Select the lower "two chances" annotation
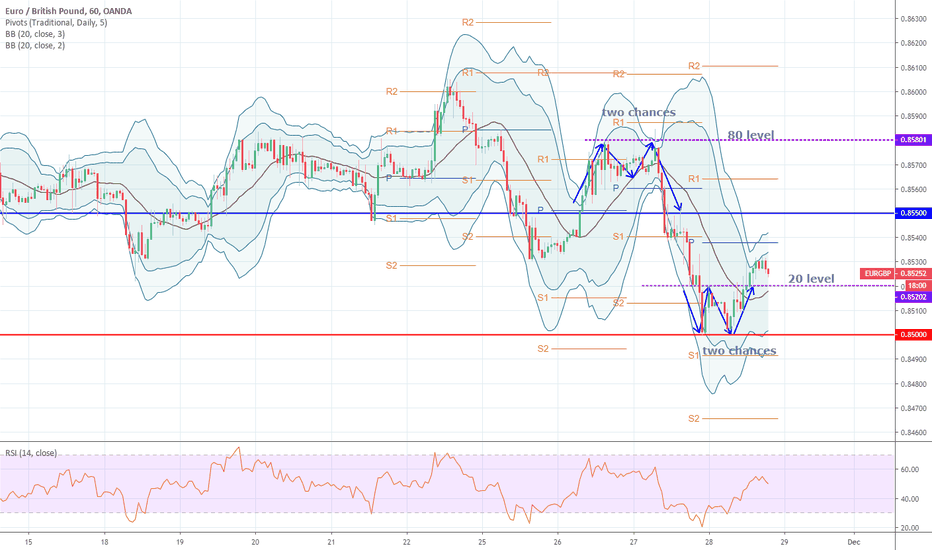The width and height of the screenshot is (932, 550). tap(738, 351)
